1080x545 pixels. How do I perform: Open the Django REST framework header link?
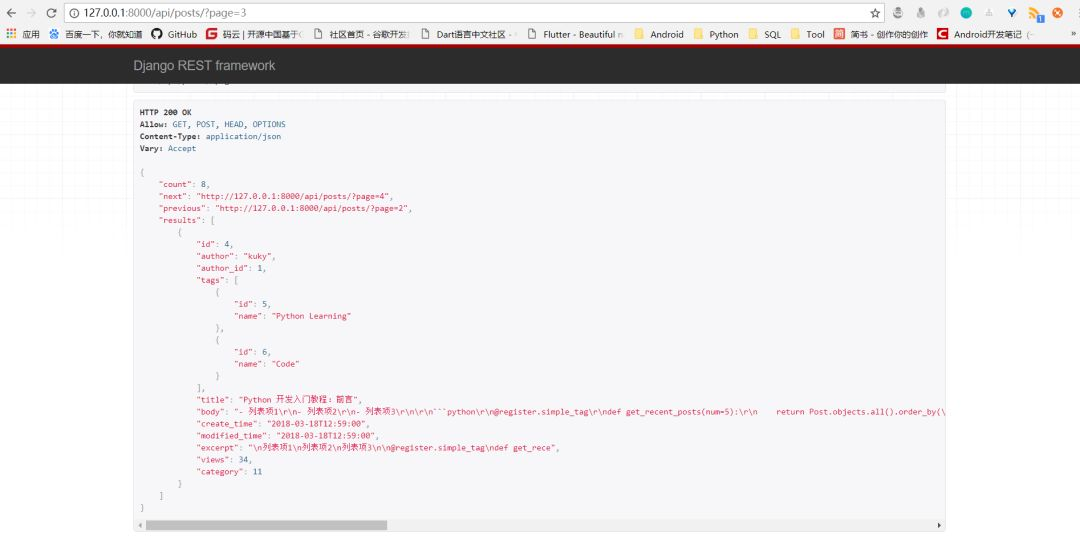click(x=204, y=65)
